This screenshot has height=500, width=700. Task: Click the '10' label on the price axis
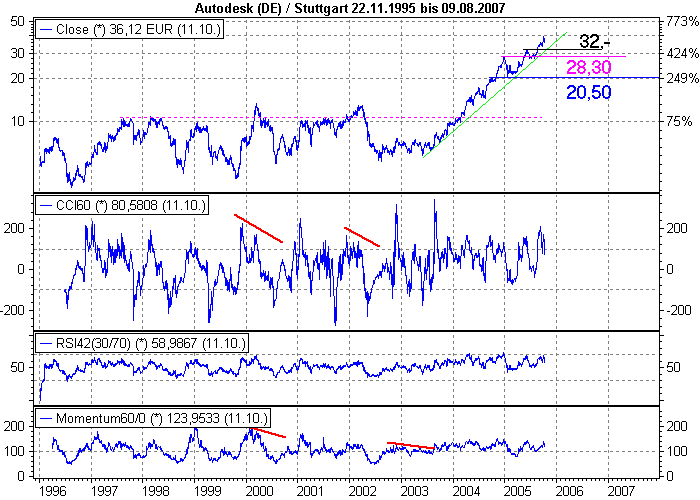pos(18,121)
